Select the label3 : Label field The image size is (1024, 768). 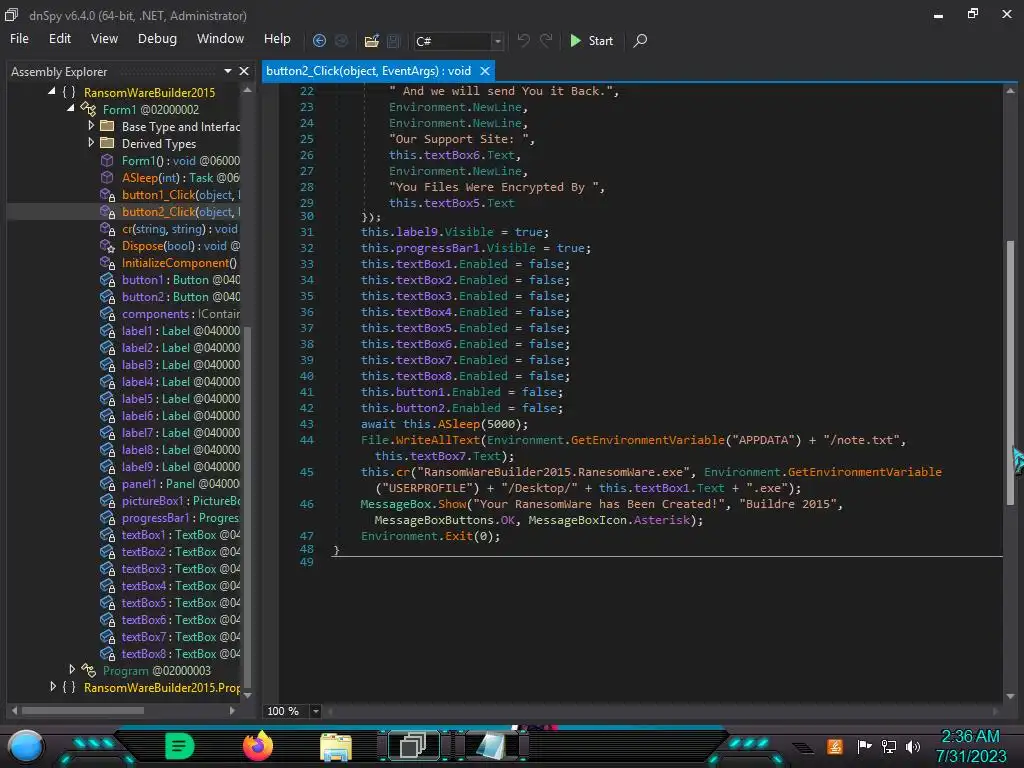point(180,364)
